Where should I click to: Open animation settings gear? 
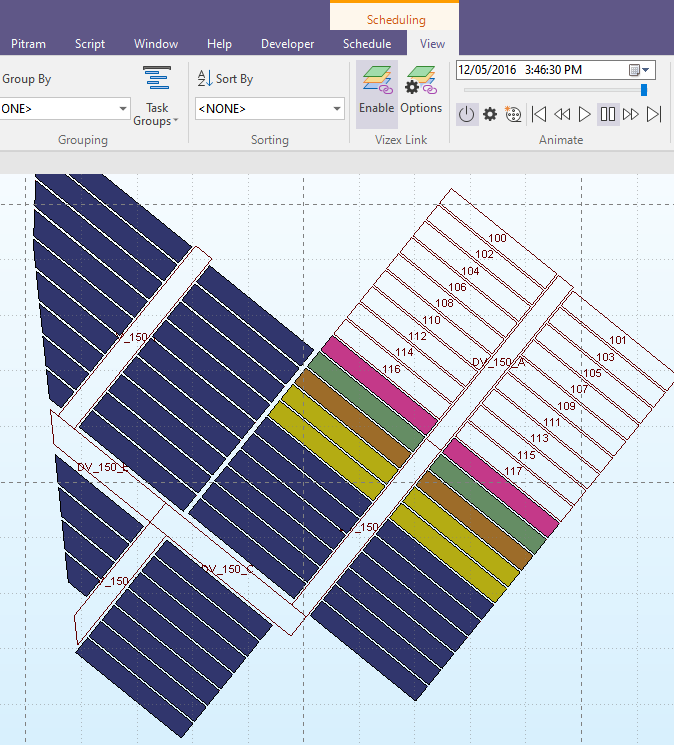(490, 115)
